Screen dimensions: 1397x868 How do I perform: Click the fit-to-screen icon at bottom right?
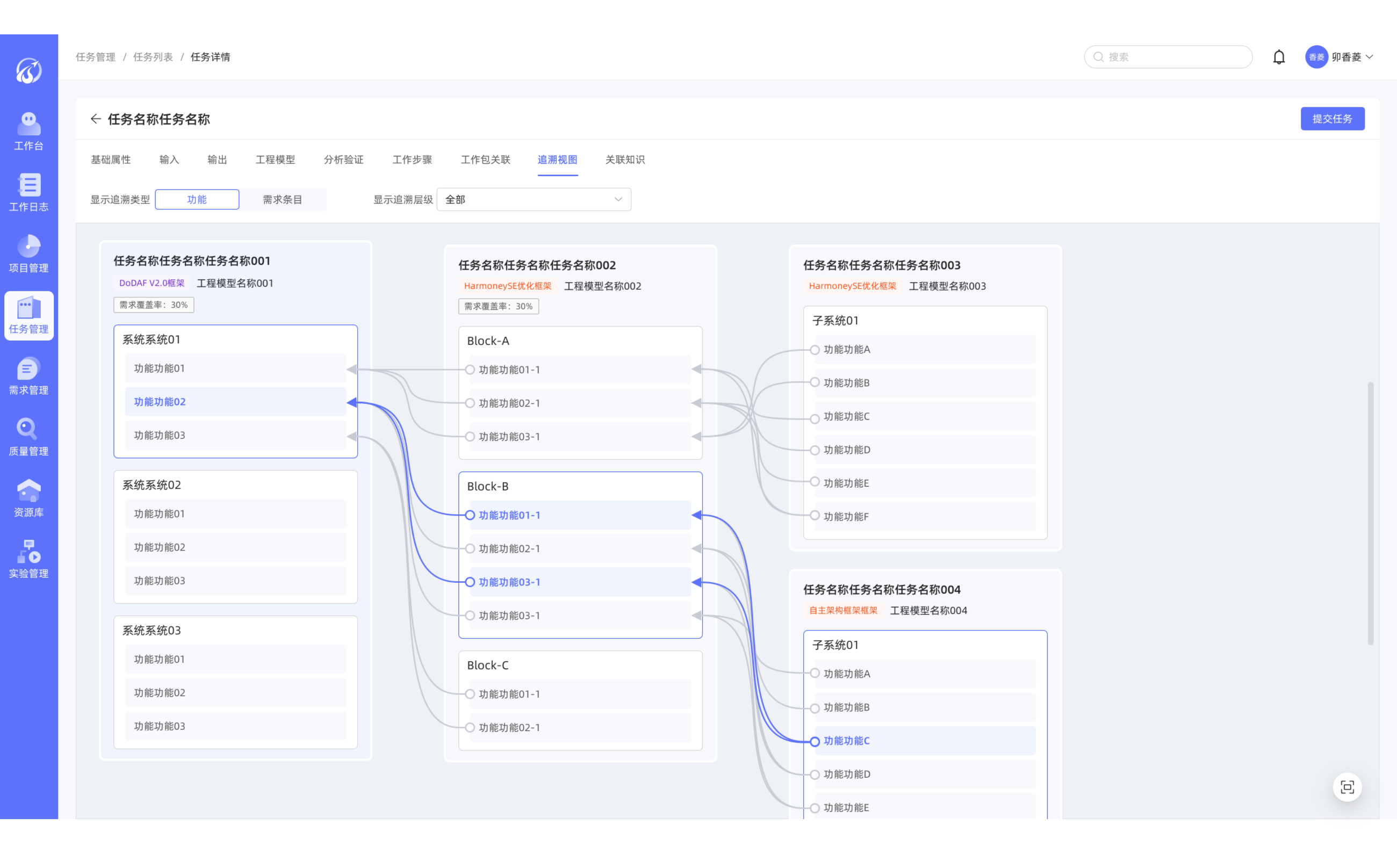click(x=1347, y=787)
